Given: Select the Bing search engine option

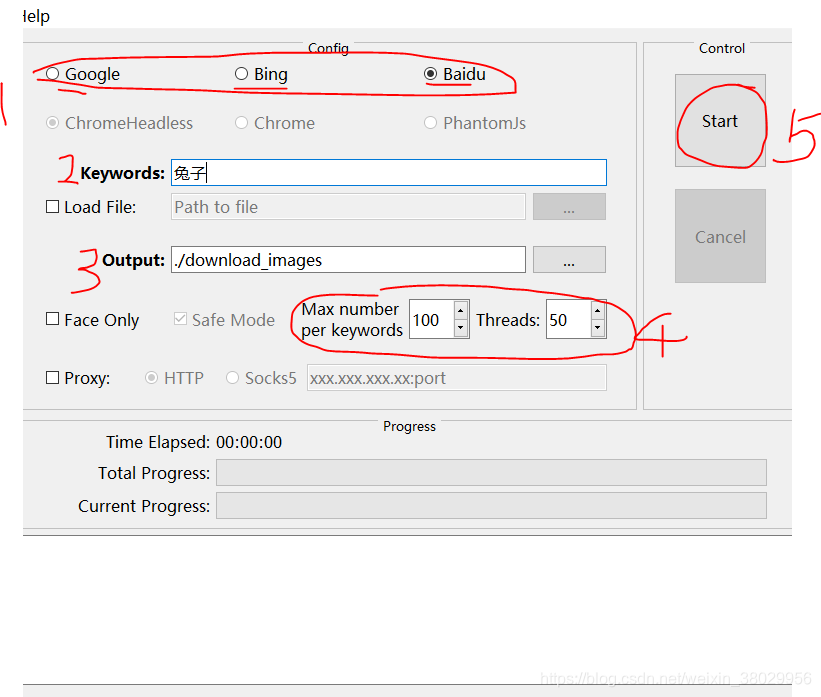Looking at the screenshot, I should (261, 74).
